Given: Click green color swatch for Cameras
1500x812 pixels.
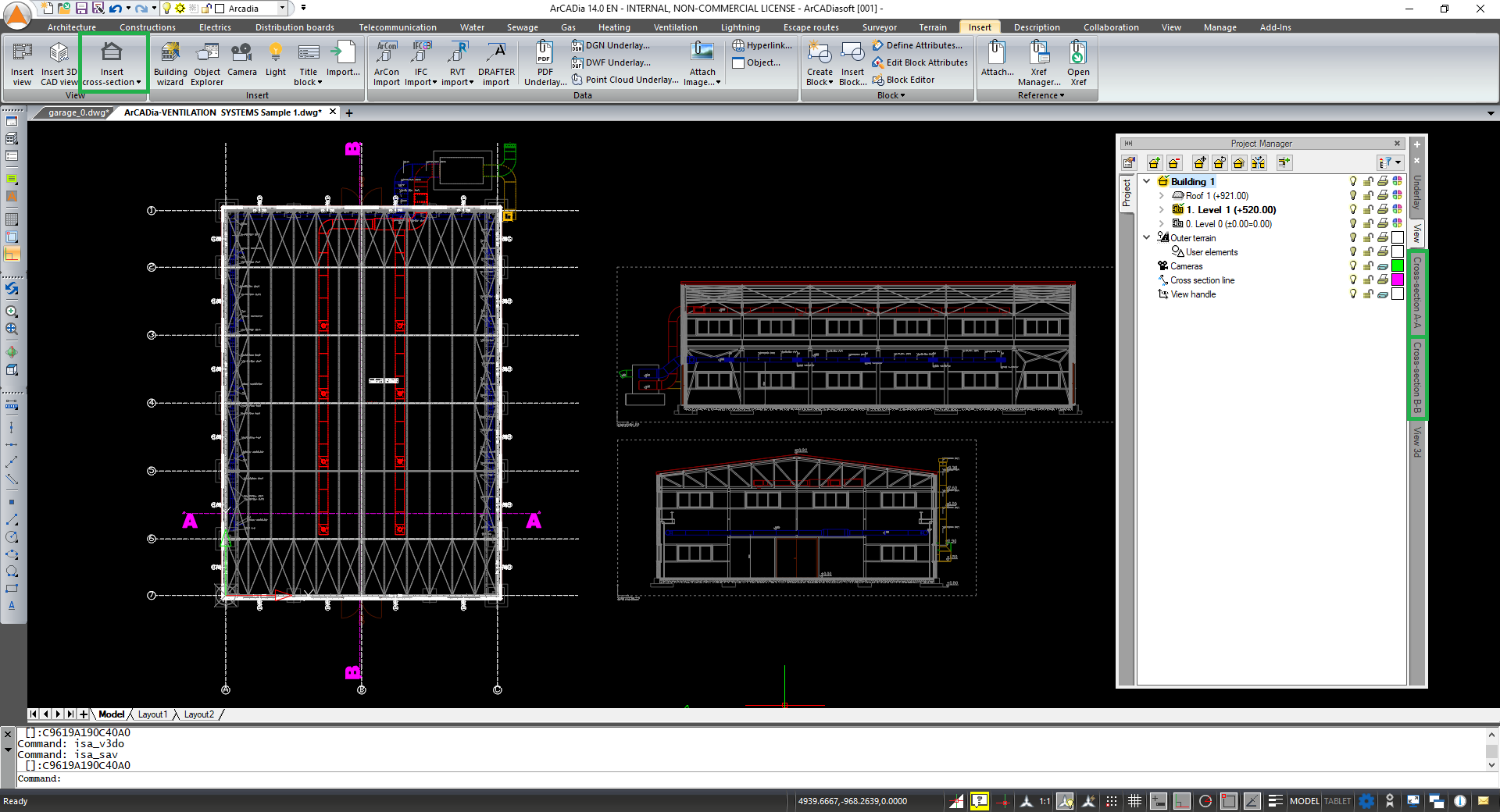Looking at the screenshot, I should pos(1398,265).
